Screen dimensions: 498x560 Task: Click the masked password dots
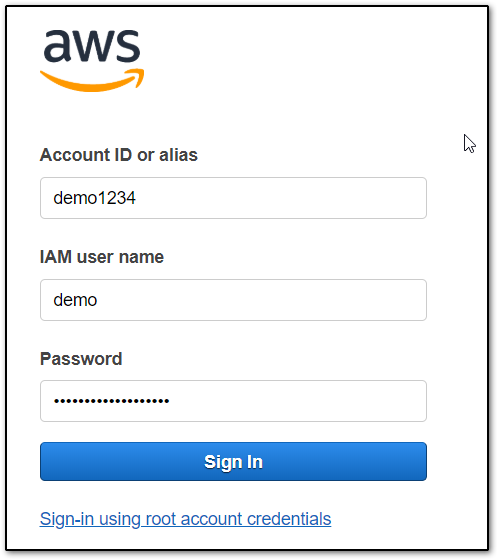[111, 401]
